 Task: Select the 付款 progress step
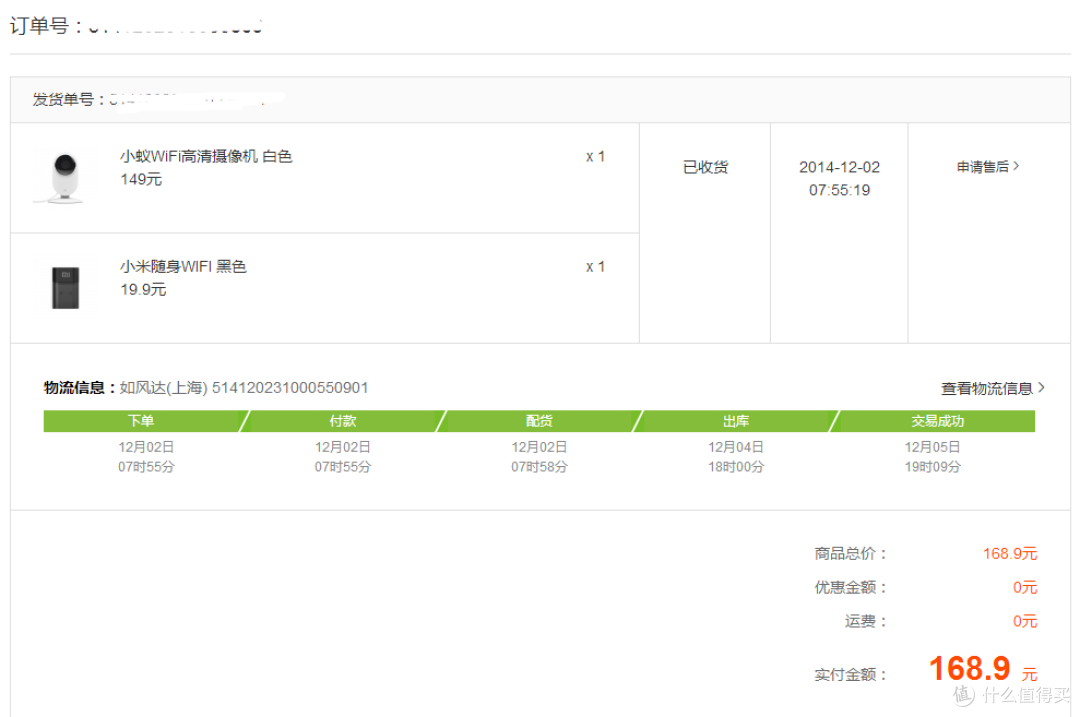tap(342, 421)
